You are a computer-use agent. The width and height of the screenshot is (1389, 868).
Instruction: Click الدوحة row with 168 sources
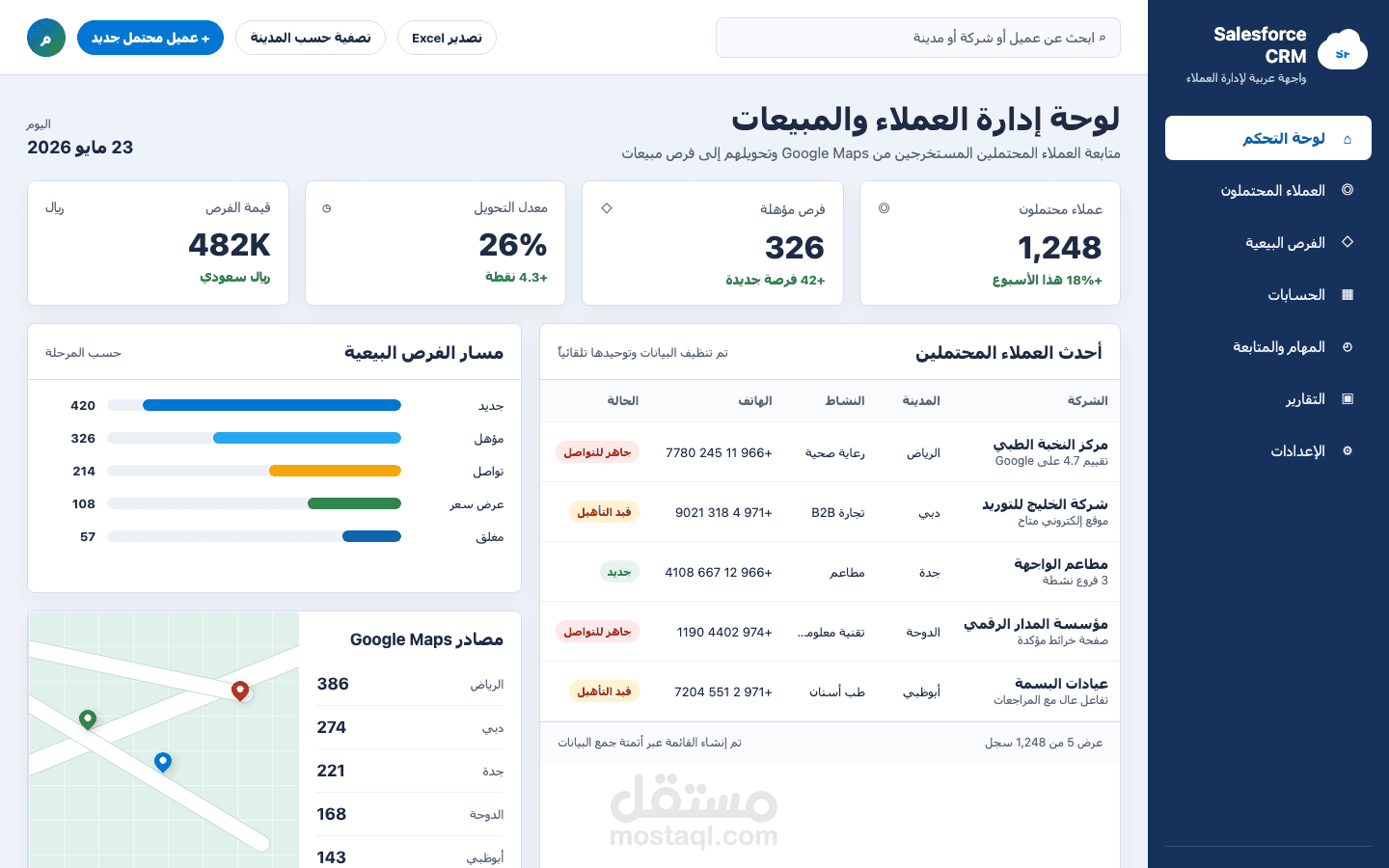(x=410, y=814)
